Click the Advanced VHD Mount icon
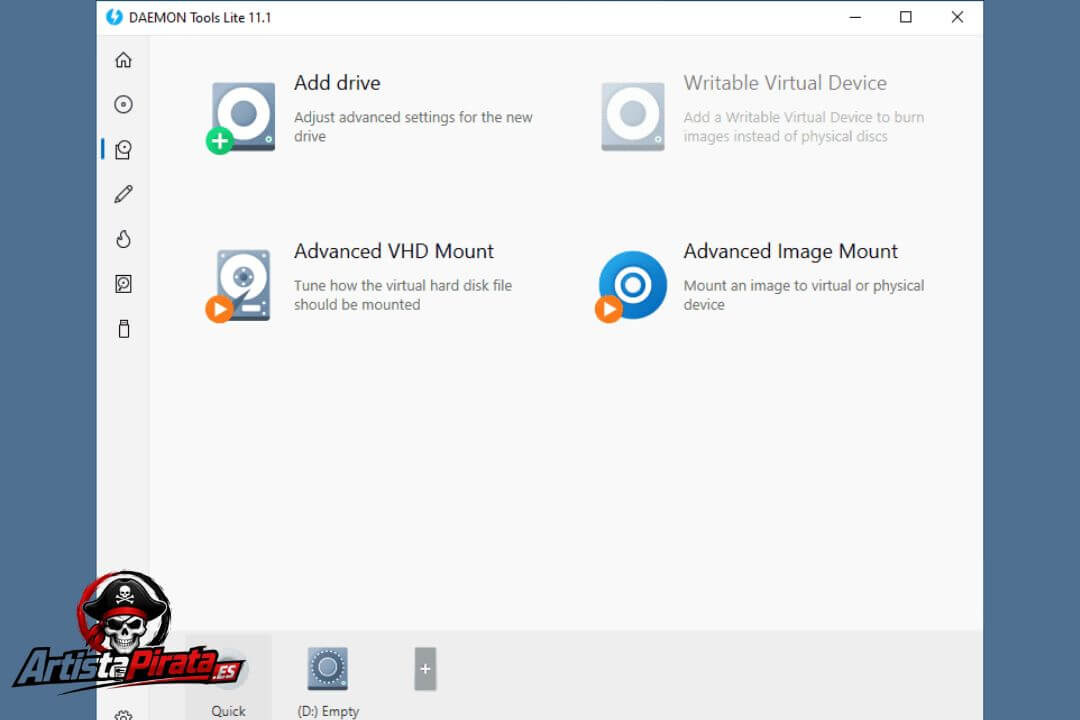 (239, 285)
